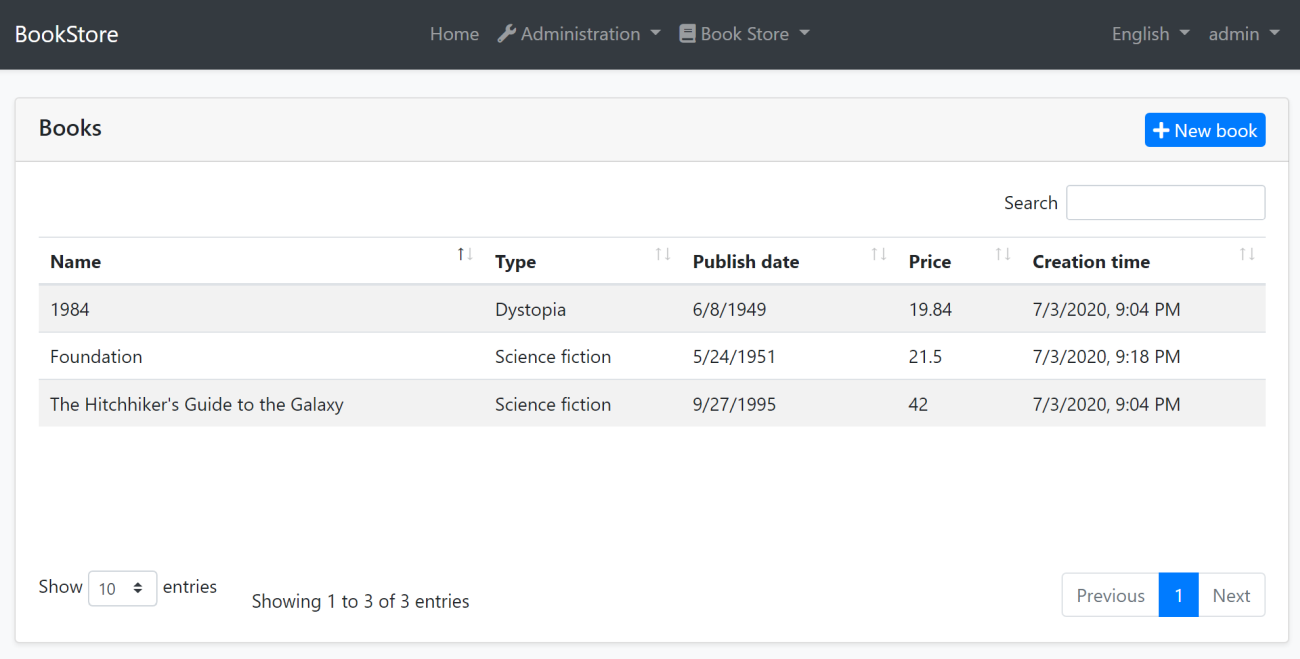The width and height of the screenshot is (1300, 659).
Task: Click Publish date sort arrows icon
Action: pyautogui.click(x=879, y=254)
